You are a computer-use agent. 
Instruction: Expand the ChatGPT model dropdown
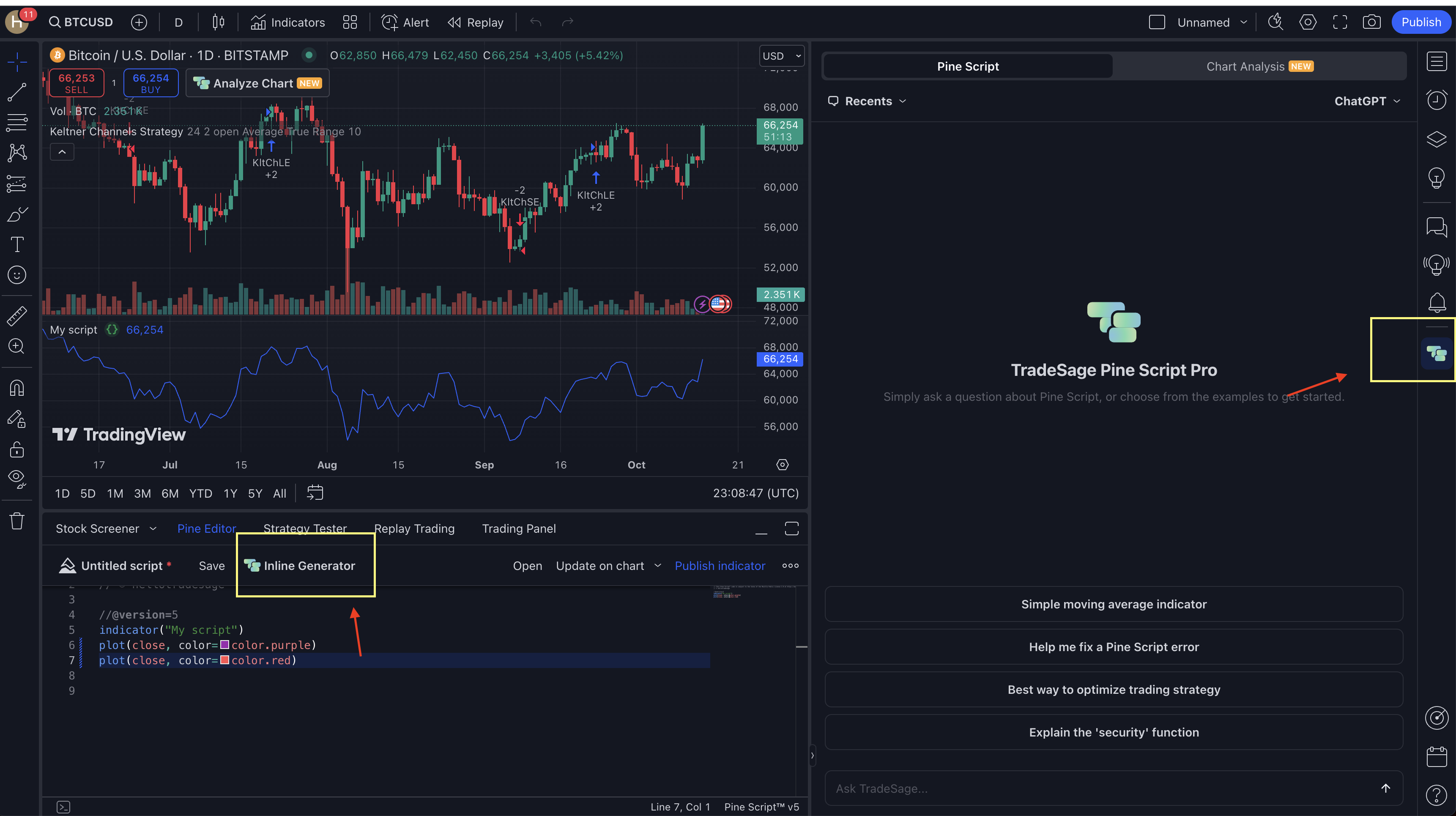(x=1367, y=101)
